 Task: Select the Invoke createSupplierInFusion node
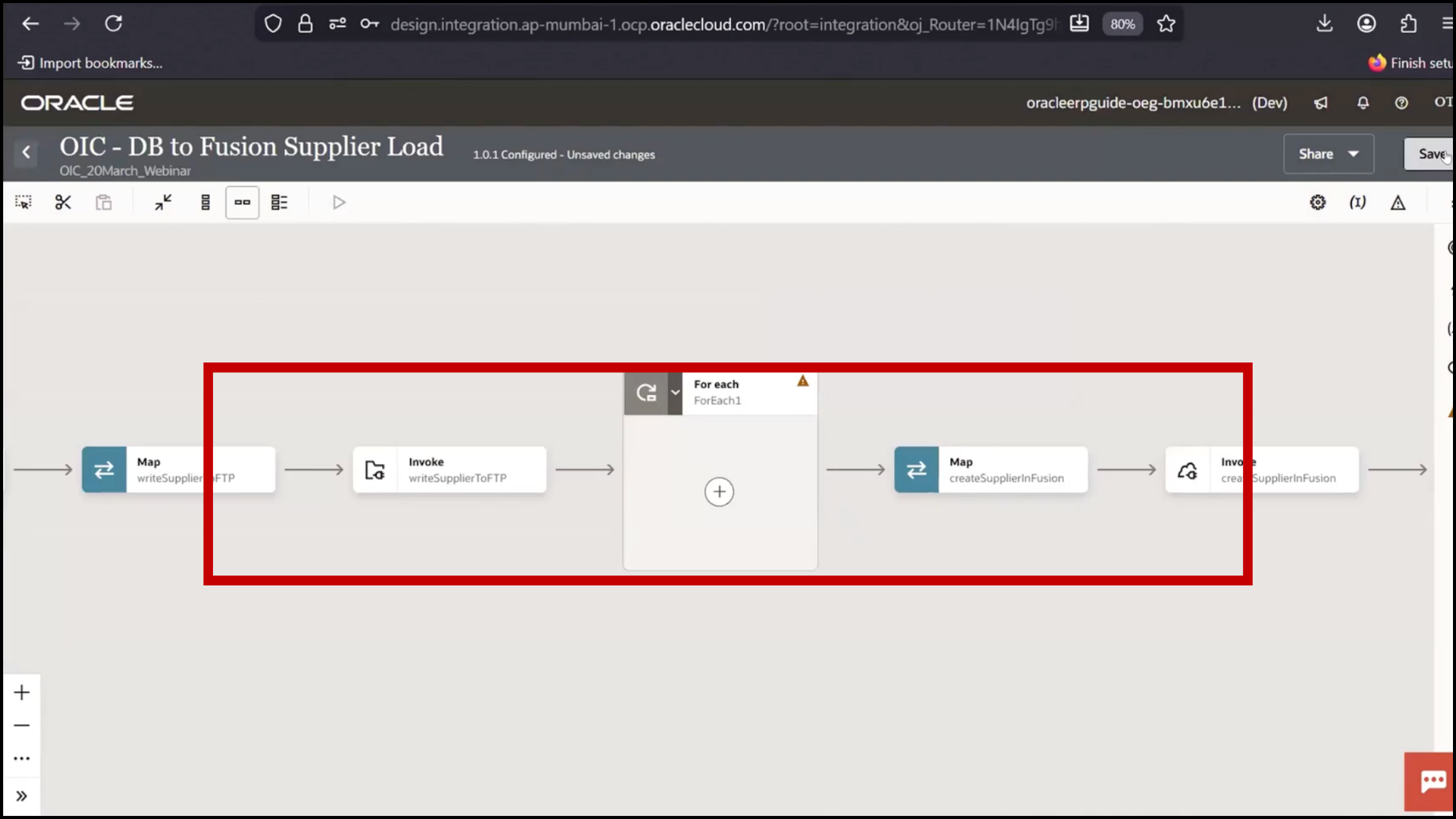point(1263,470)
